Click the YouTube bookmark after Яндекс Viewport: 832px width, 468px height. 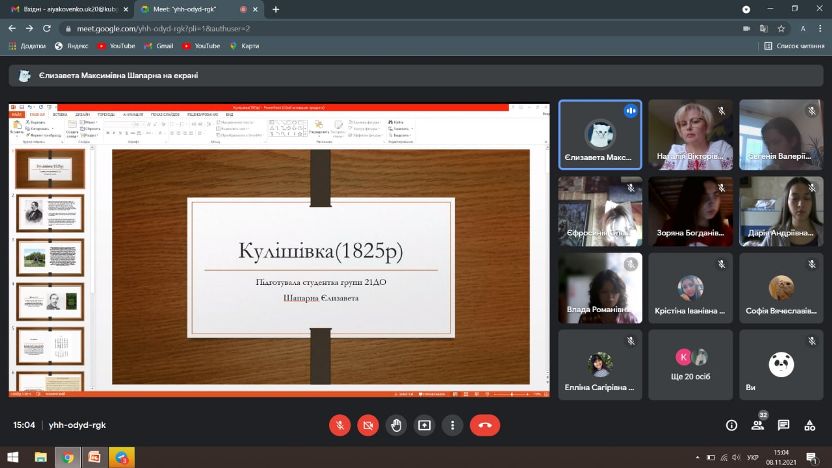pyautogui.click(x=116, y=46)
